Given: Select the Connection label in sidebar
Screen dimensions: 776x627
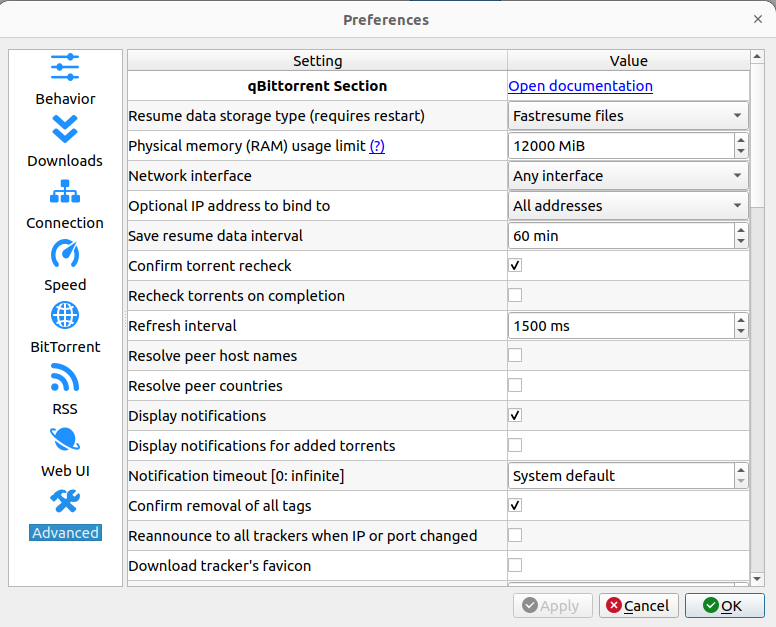Looking at the screenshot, I should coord(65,223).
